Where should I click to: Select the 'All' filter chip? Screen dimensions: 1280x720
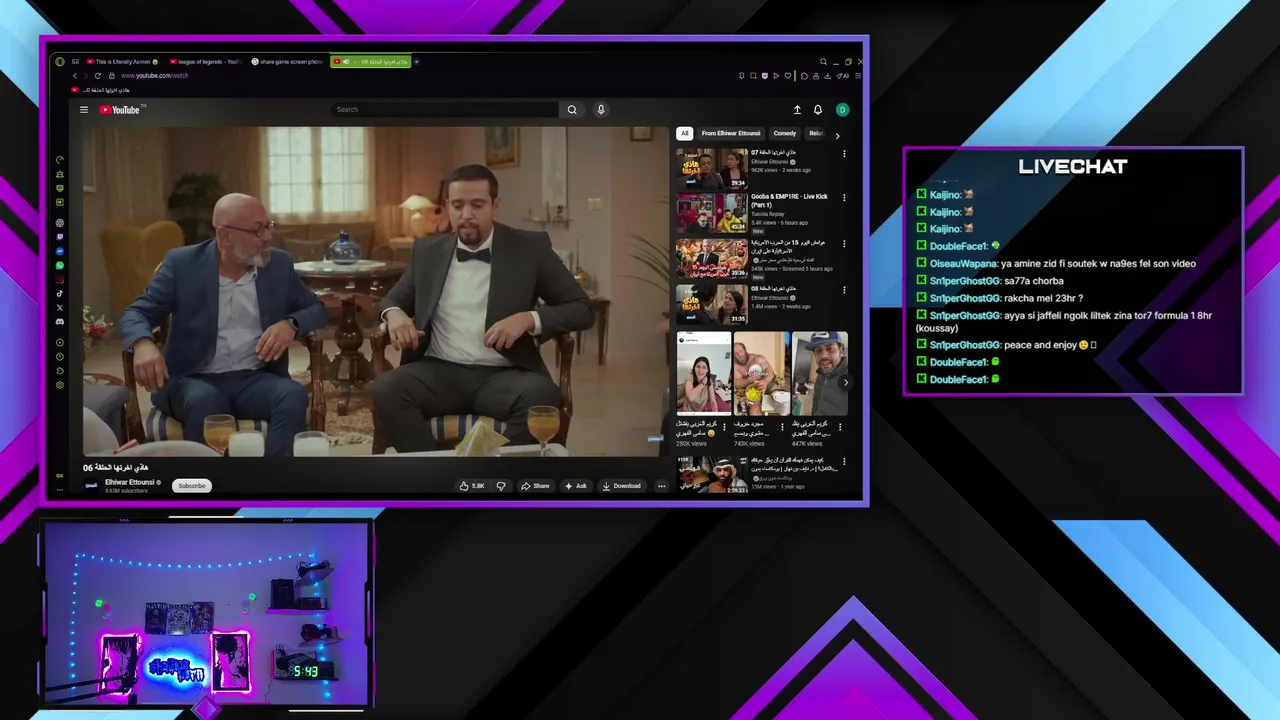click(685, 133)
